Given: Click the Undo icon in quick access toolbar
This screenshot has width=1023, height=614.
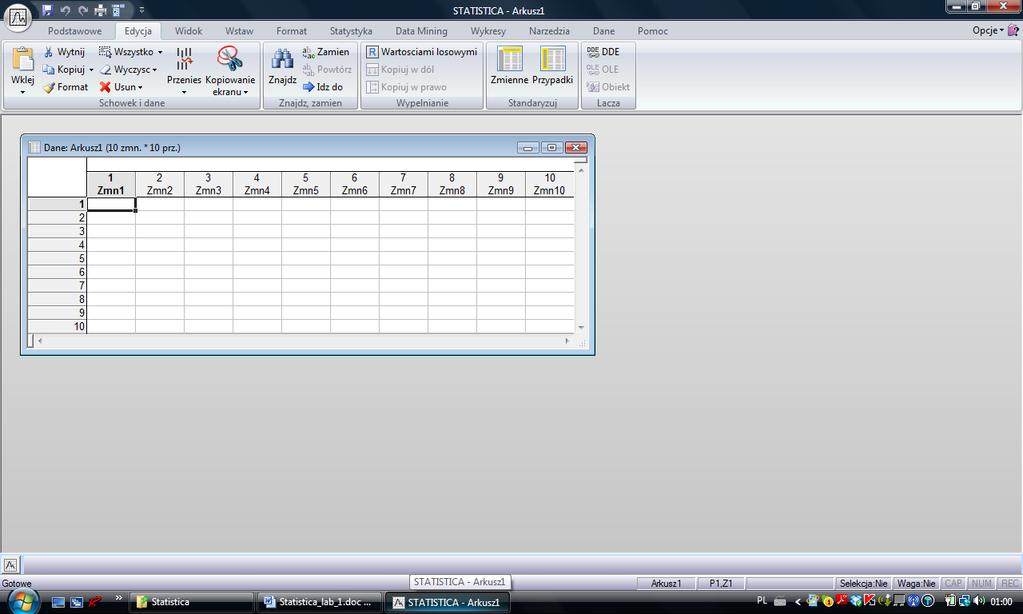Looking at the screenshot, I should click(x=65, y=10).
